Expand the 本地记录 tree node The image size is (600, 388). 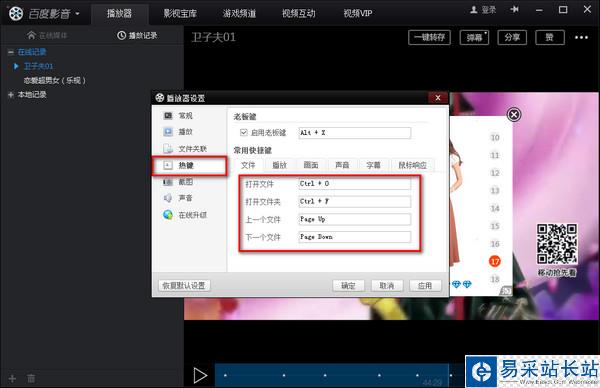(11, 95)
